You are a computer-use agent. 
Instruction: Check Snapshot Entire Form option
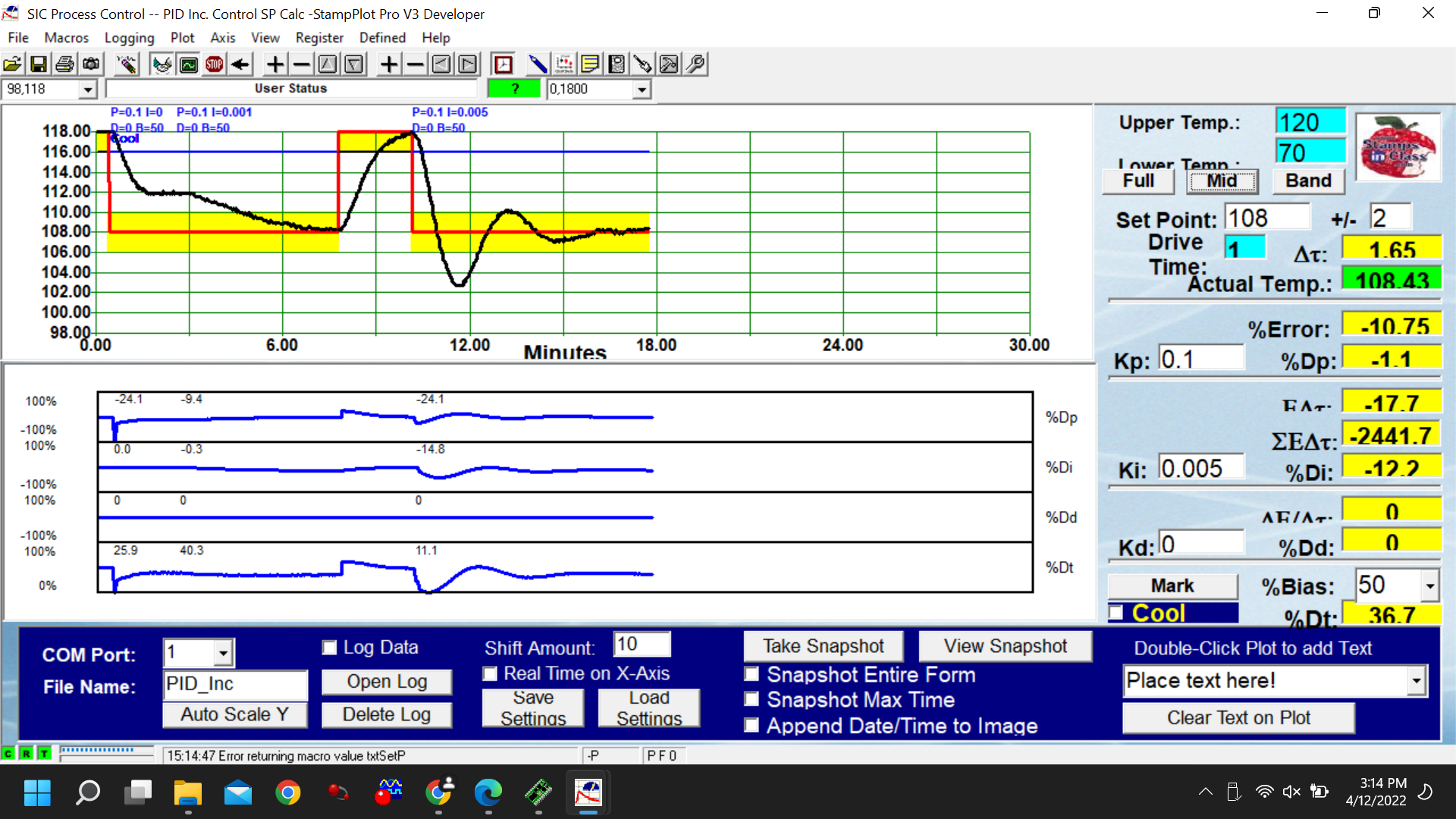tap(752, 674)
